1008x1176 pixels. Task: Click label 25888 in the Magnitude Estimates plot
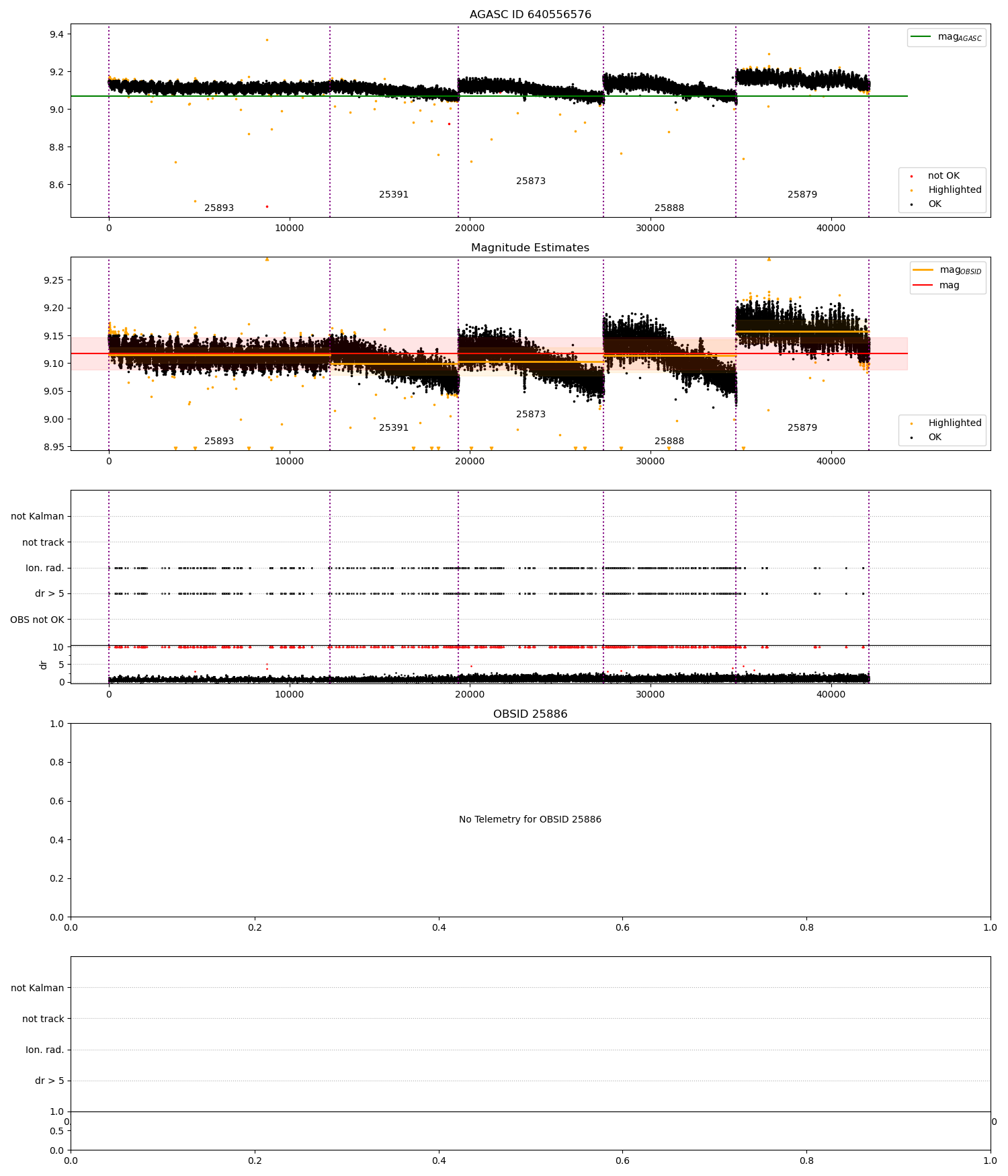pos(669,442)
